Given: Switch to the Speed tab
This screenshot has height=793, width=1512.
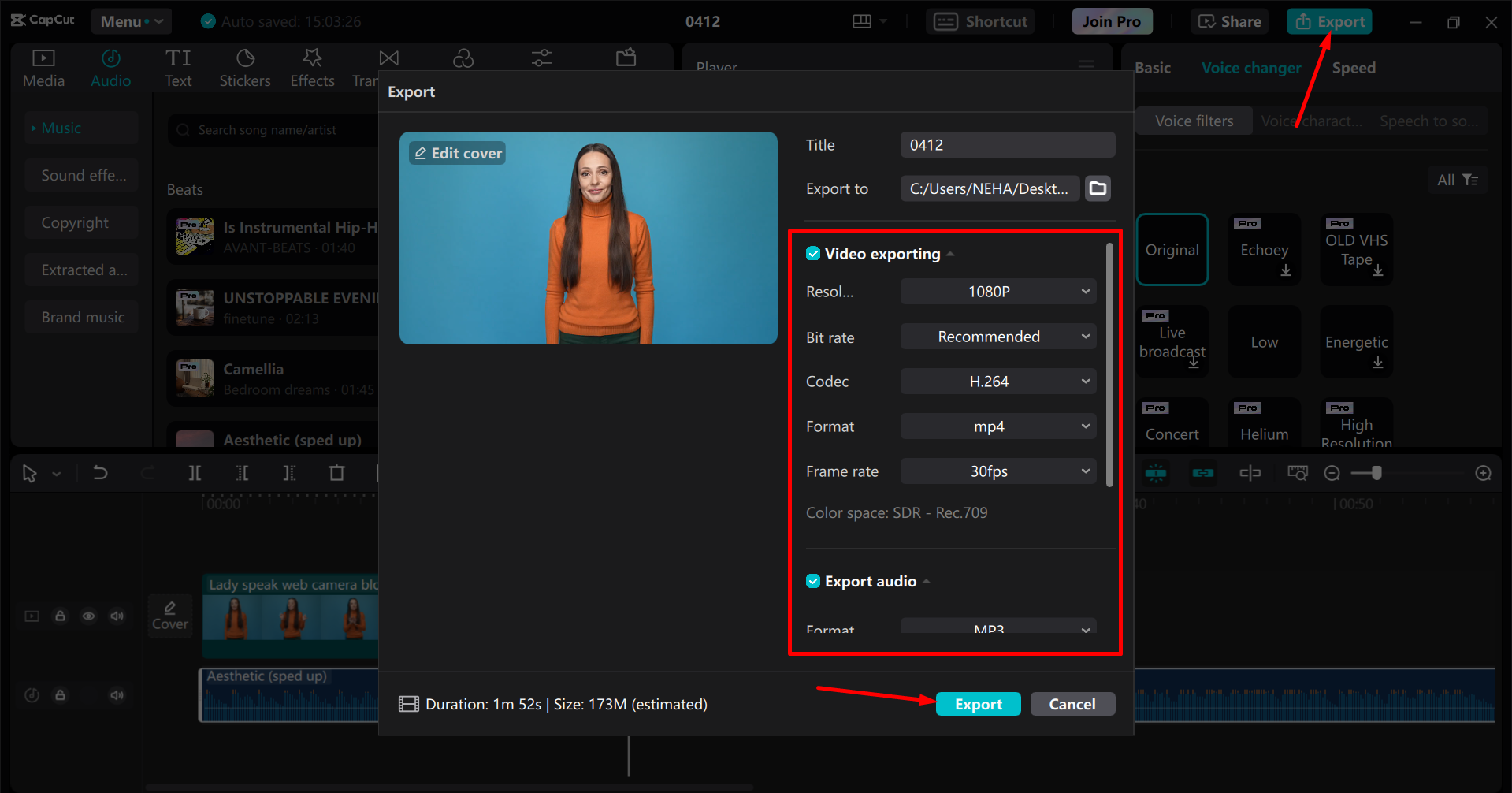Looking at the screenshot, I should coord(1353,68).
